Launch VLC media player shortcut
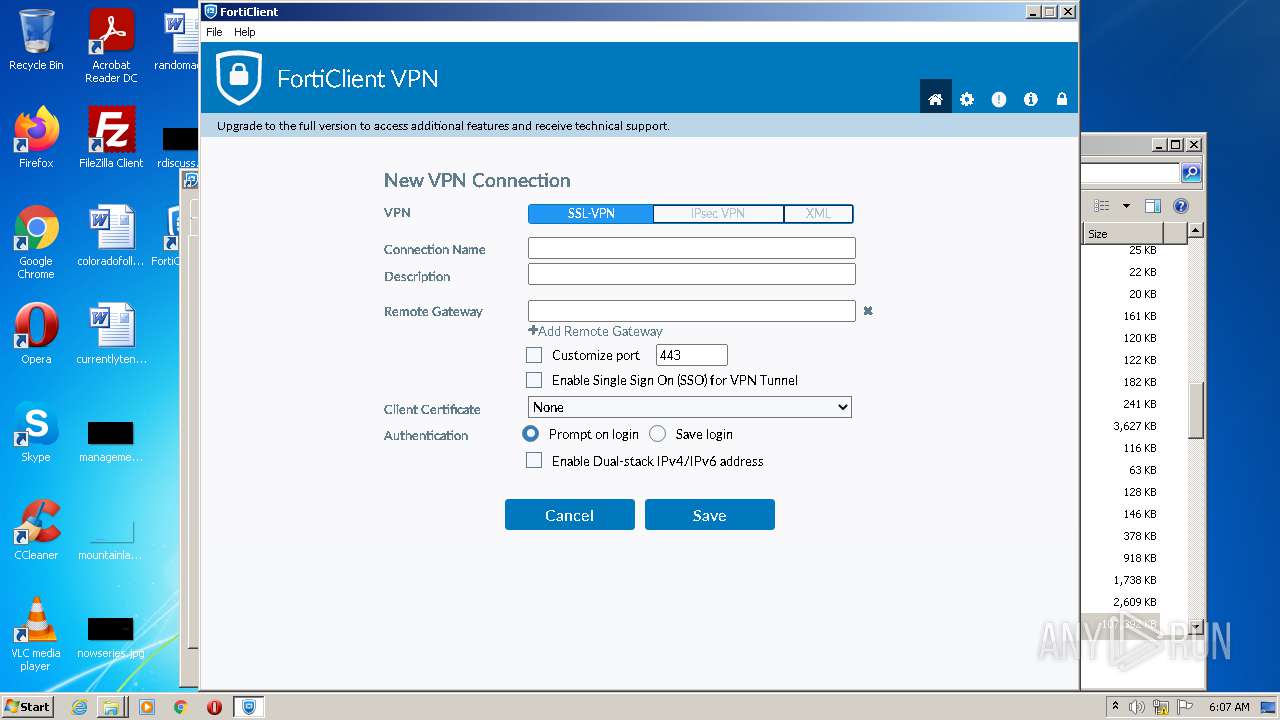The height and width of the screenshot is (720, 1280). coord(36,634)
